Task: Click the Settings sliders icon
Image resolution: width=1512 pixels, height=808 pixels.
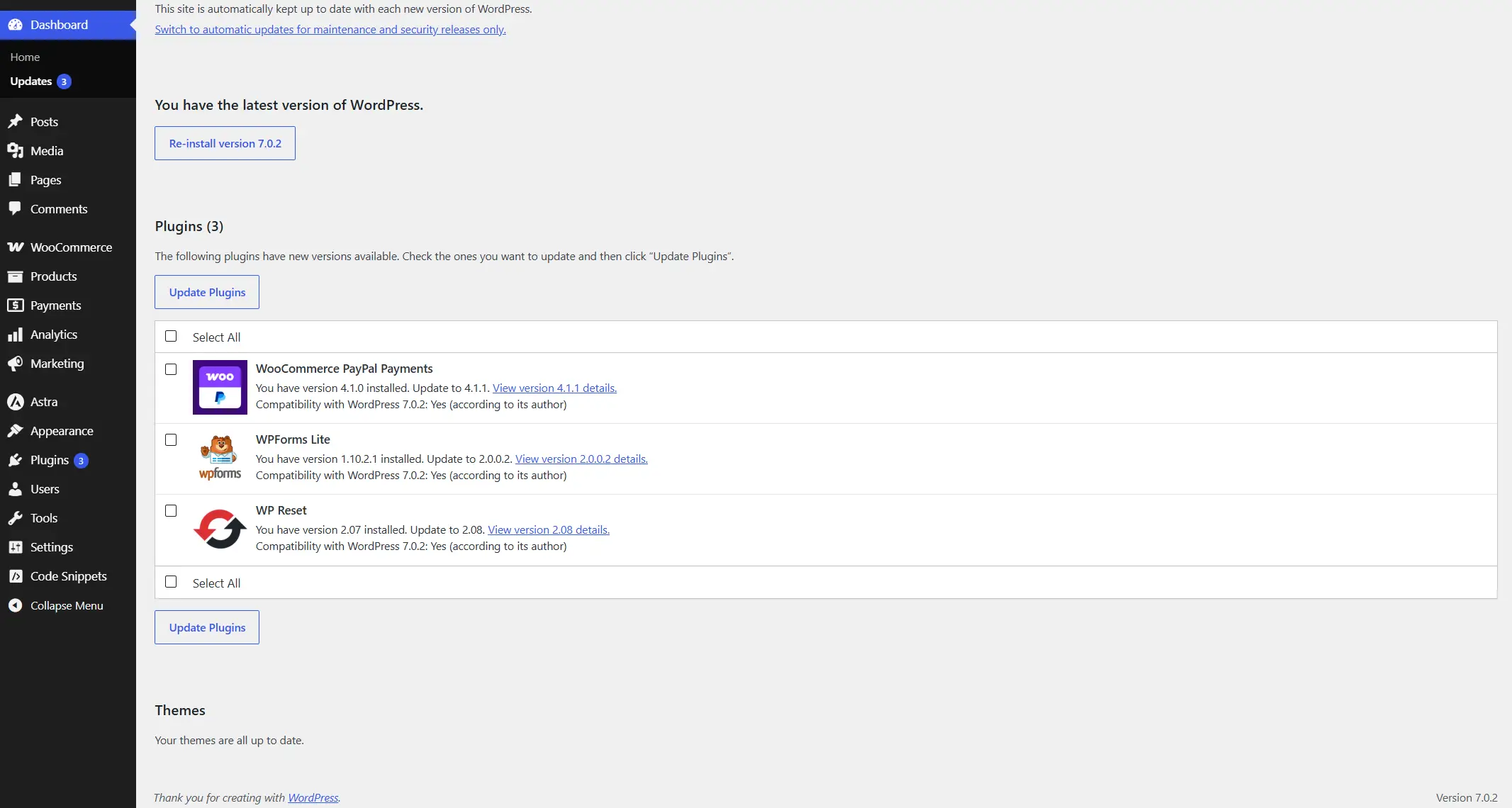Action: [x=15, y=547]
